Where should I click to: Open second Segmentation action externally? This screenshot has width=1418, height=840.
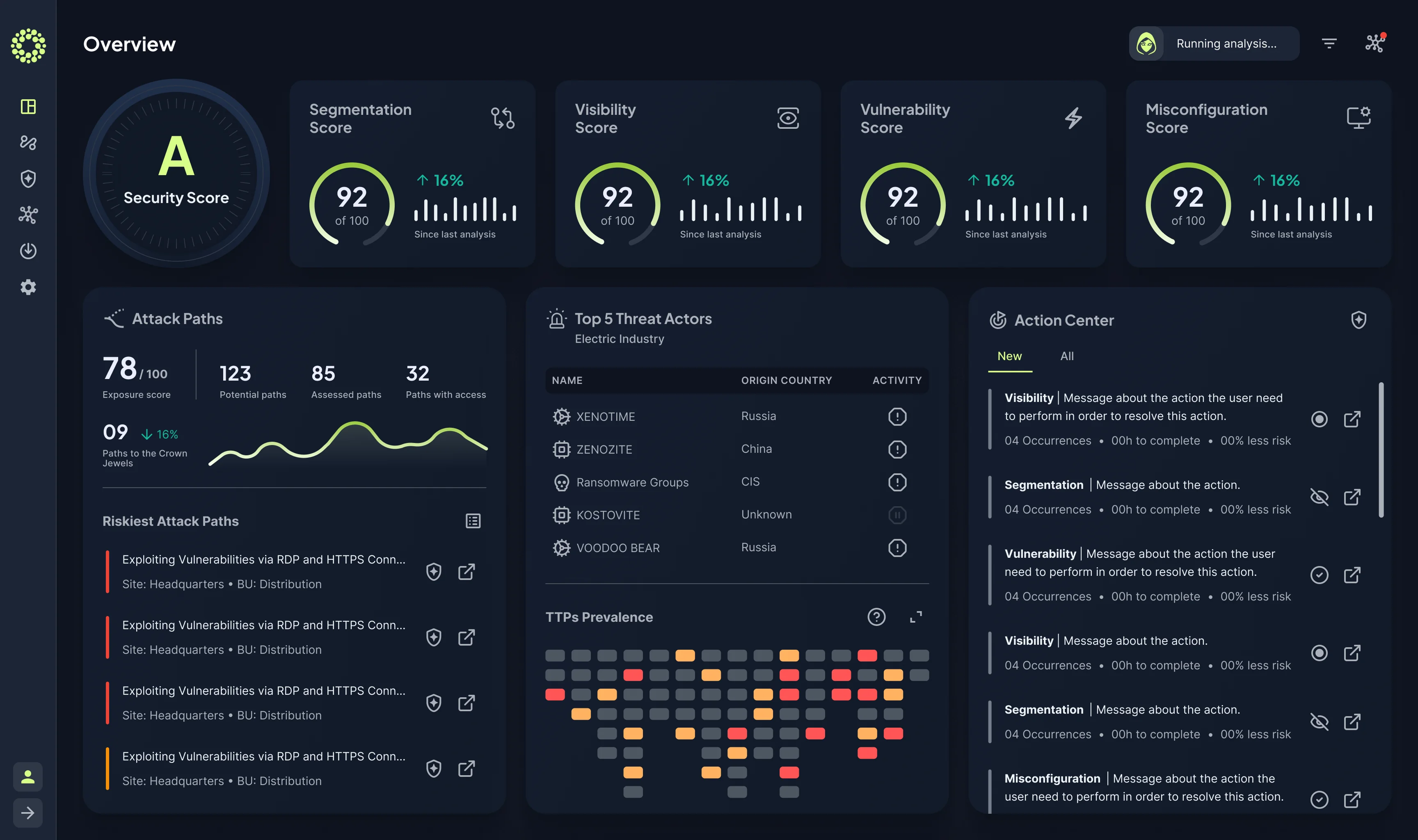(1352, 722)
